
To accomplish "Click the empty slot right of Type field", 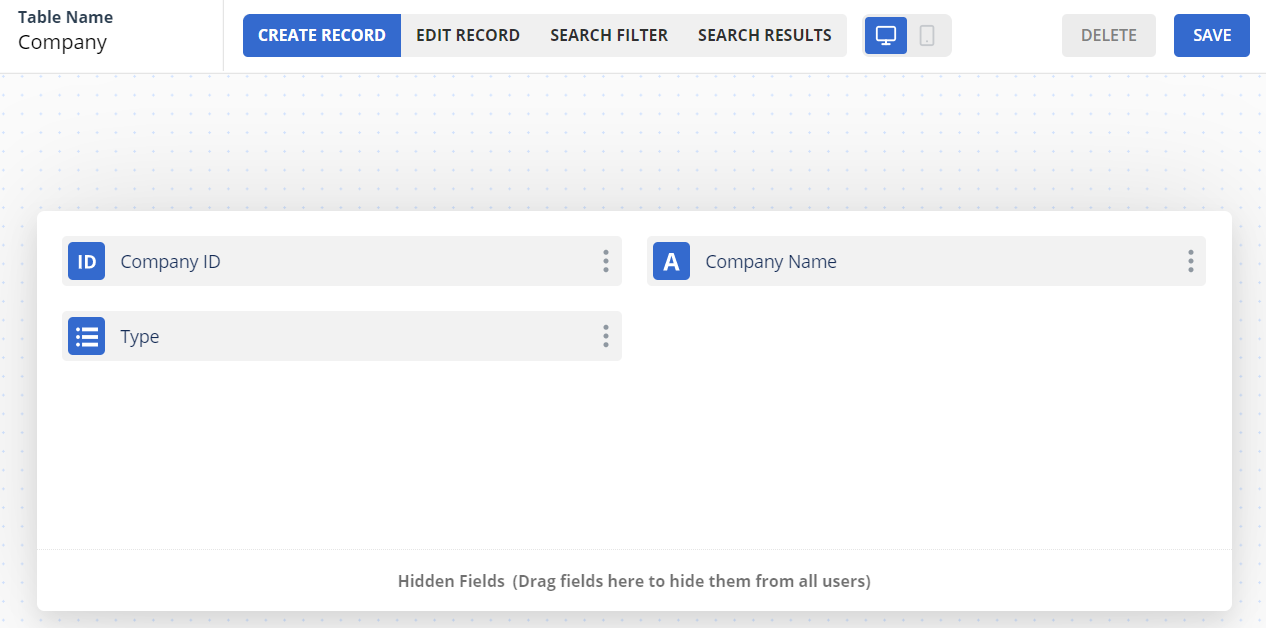I will [925, 337].
